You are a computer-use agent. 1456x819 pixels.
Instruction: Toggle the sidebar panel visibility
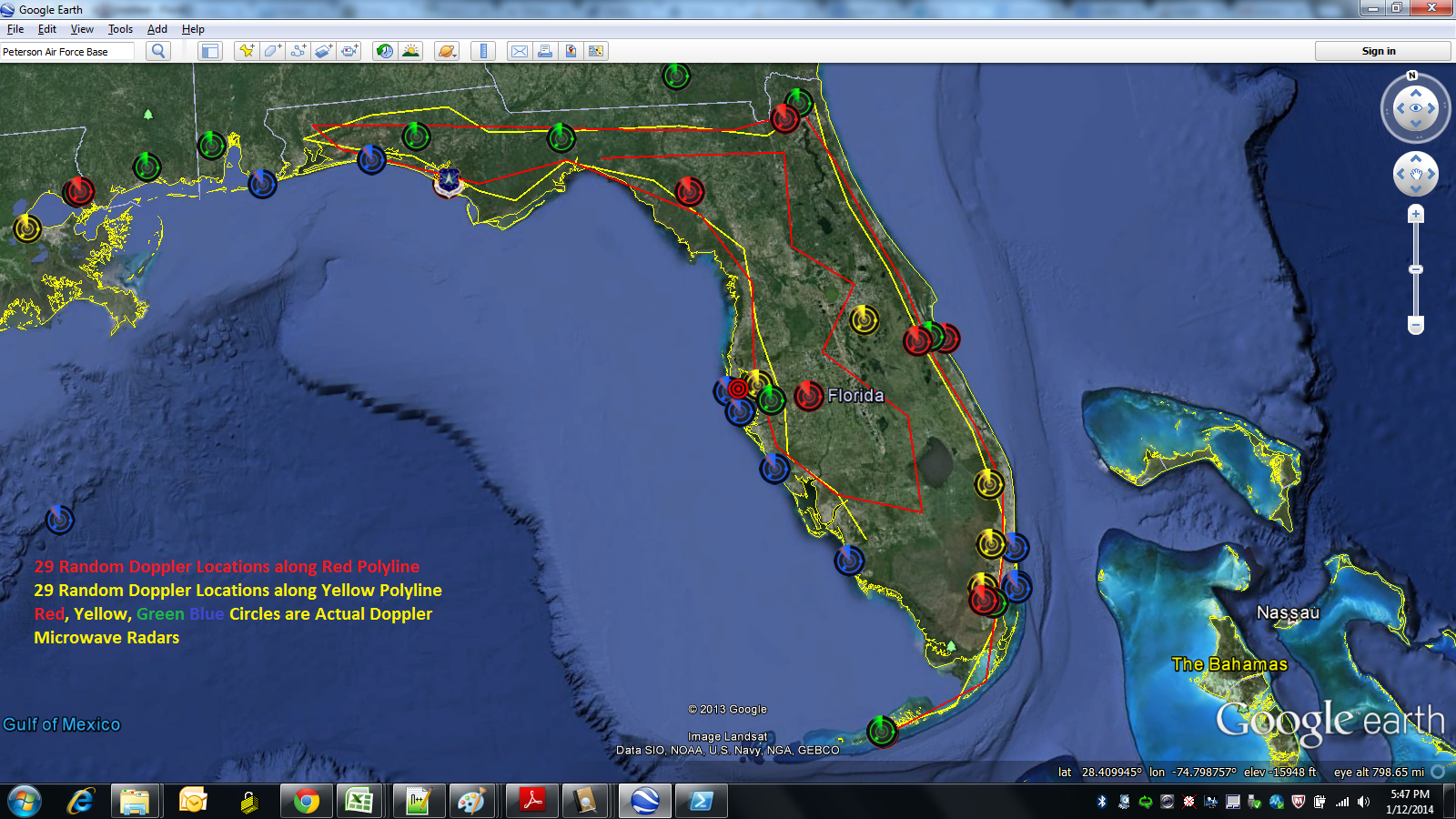click(x=210, y=51)
